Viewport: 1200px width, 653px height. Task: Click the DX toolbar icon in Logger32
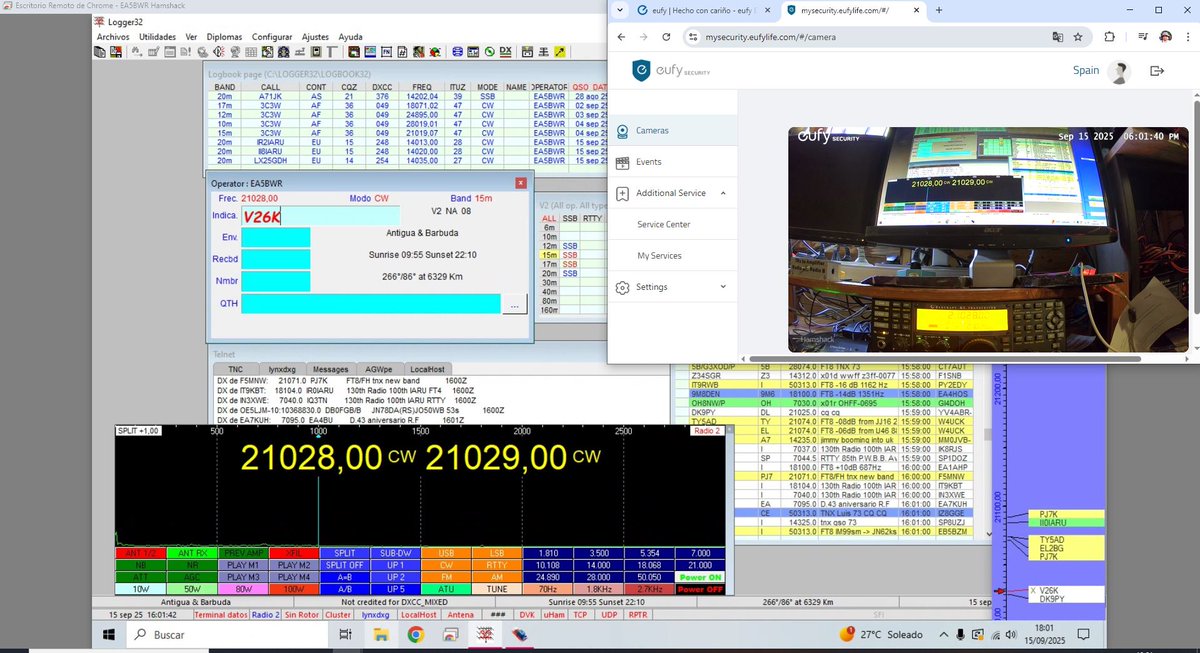coord(505,51)
